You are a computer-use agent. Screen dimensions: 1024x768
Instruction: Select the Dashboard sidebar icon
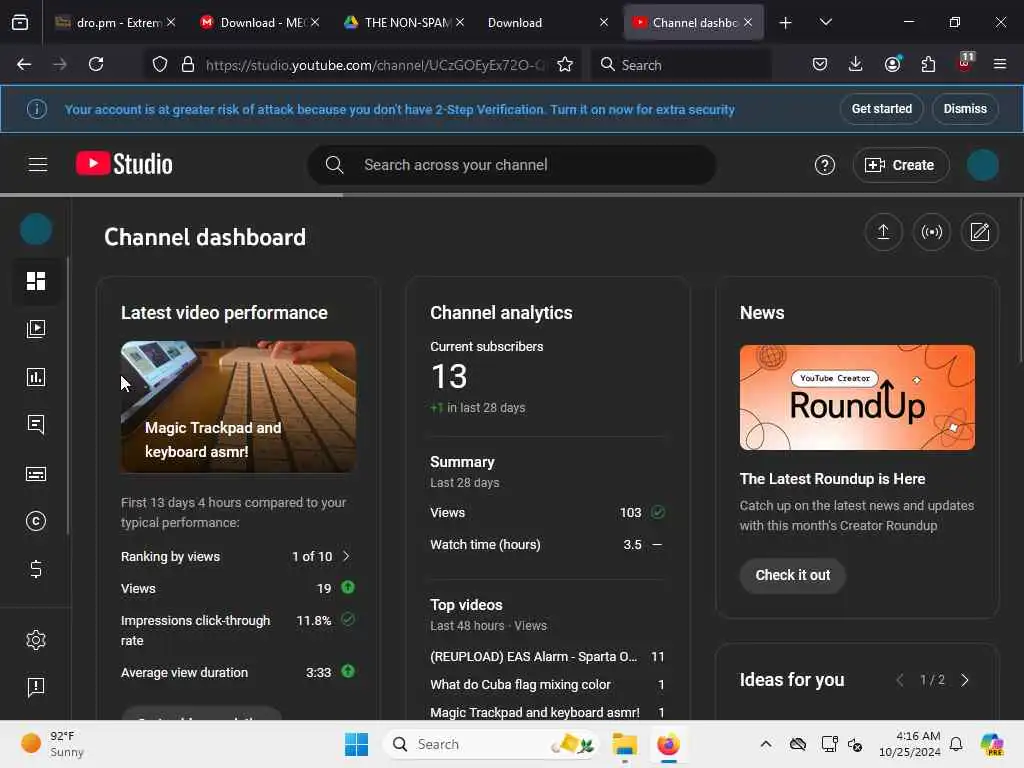coord(36,281)
